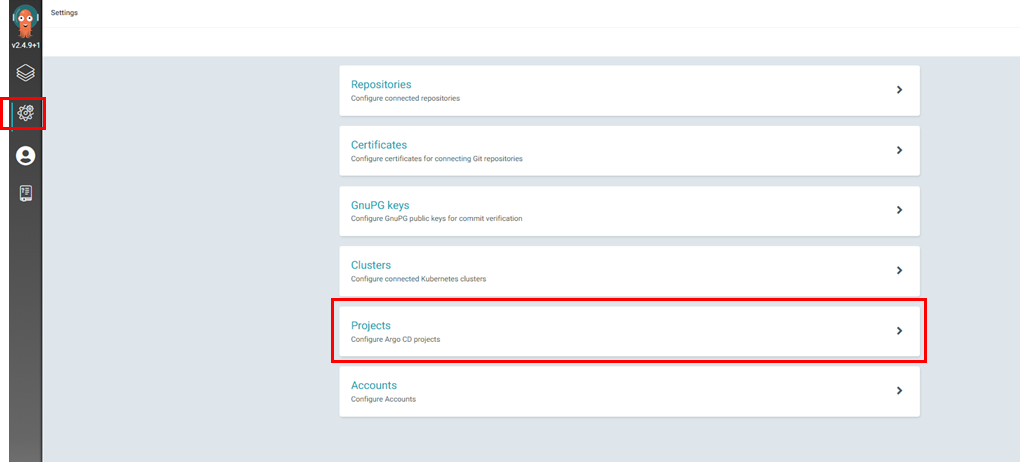Image resolution: width=1020 pixels, height=462 pixels.
Task: Click the v2.4.9+1 version label
Action: [x=25, y=46]
